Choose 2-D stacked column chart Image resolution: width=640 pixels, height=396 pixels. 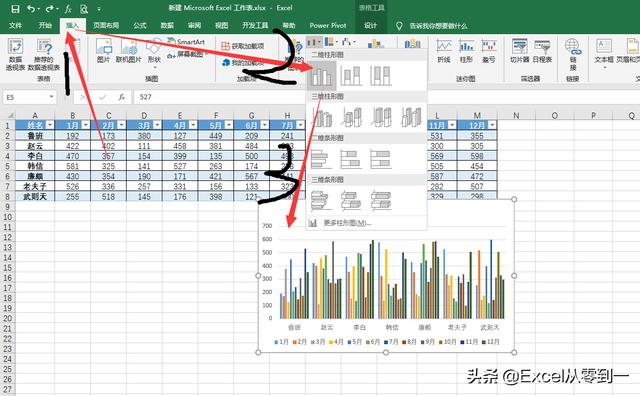coord(351,76)
